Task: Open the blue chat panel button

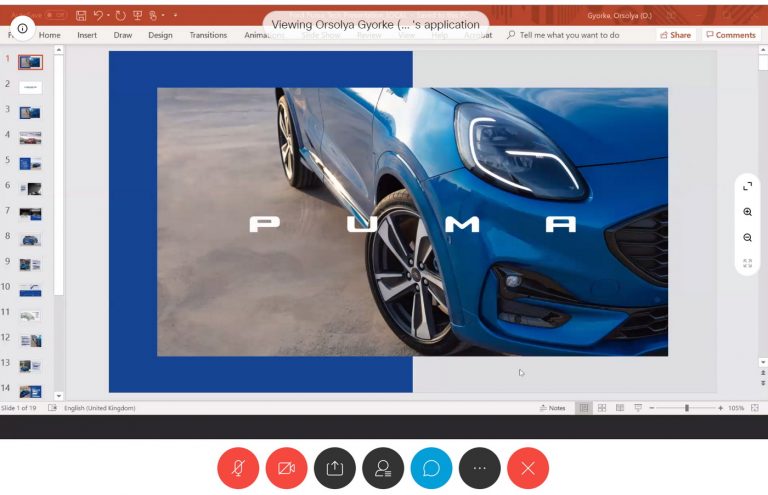Action: pyautogui.click(x=431, y=468)
